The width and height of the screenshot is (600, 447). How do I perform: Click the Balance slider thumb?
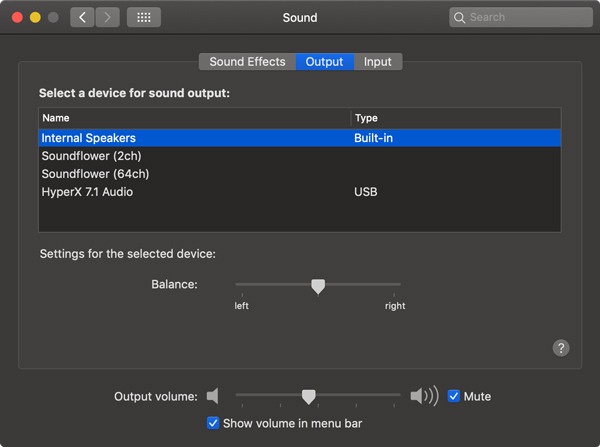point(318,286)
